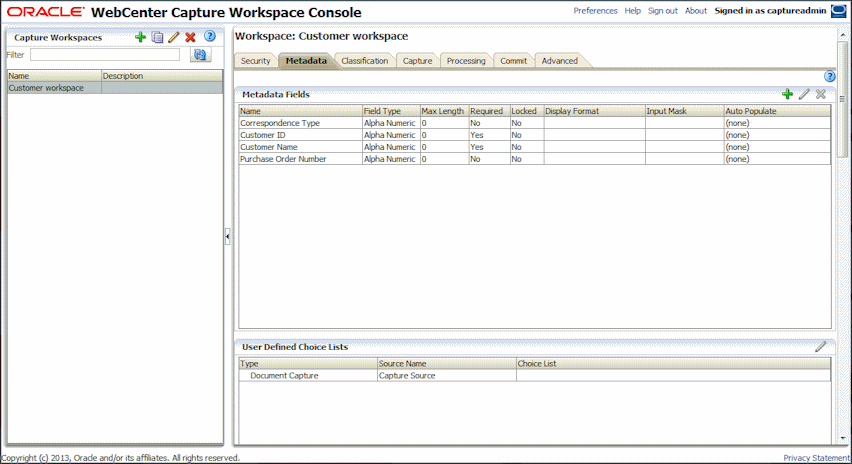Click the Choice List column header
The image size is (852, 464).
point(674,363)
